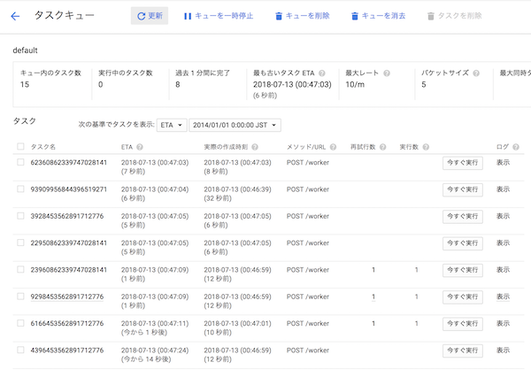Screen dimensions: 531x370
Task: Click the retry count of task 9298453562891712776
Action: [x=374, y=297]
